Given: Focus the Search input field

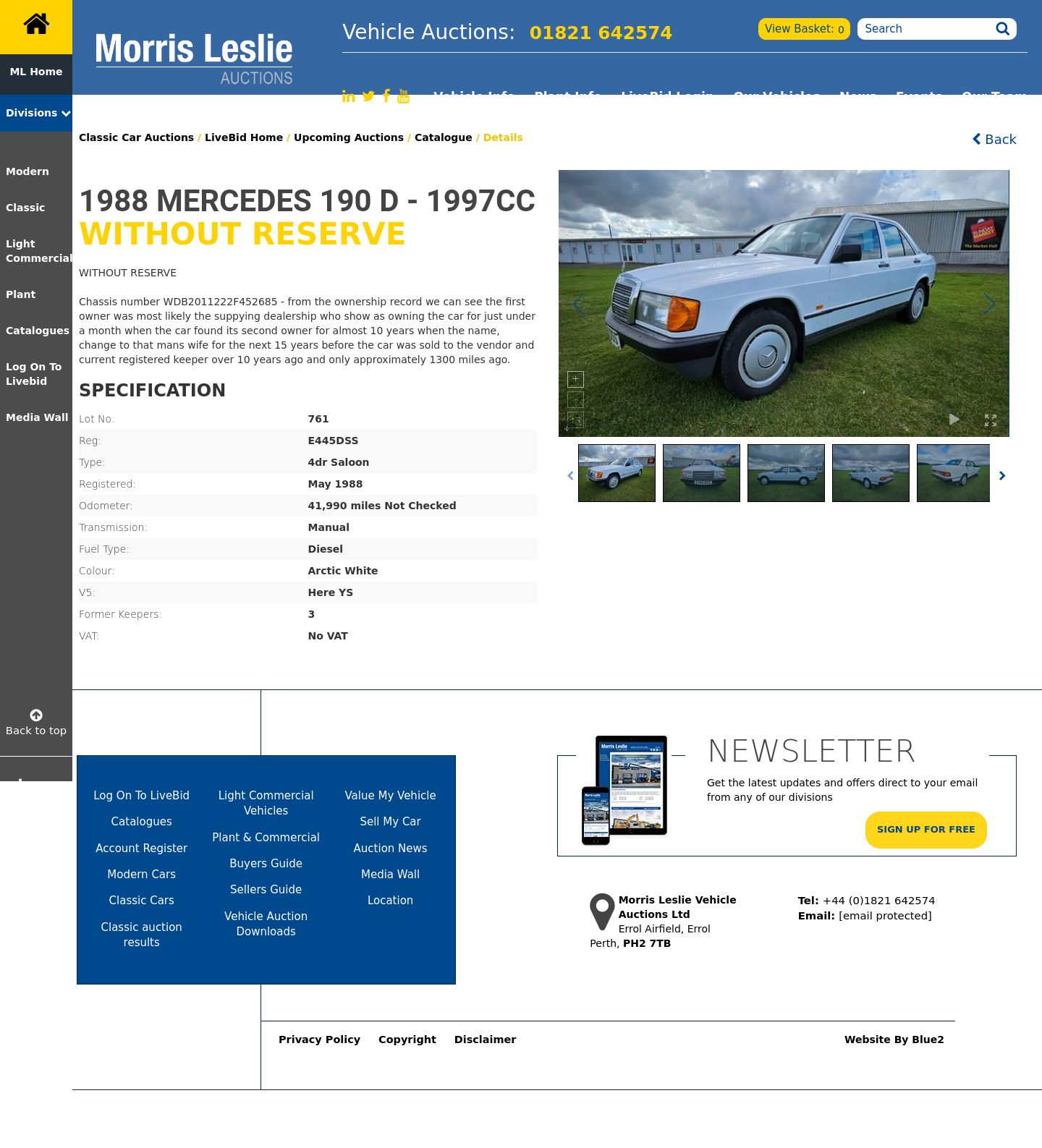Looking at the screenshot, I should click(x=926, y=29).
